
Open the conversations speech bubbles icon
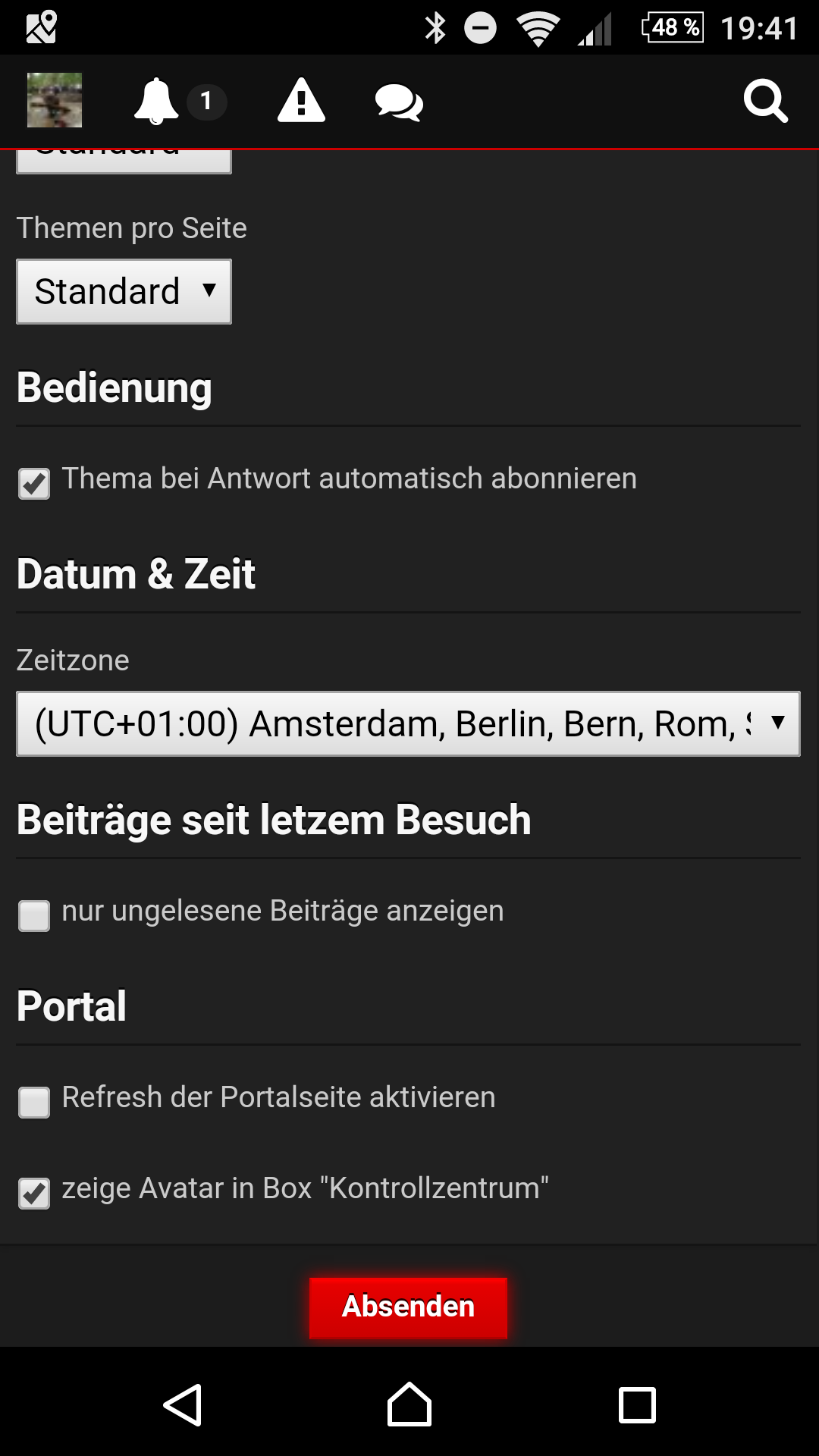[x=399, y=102]
